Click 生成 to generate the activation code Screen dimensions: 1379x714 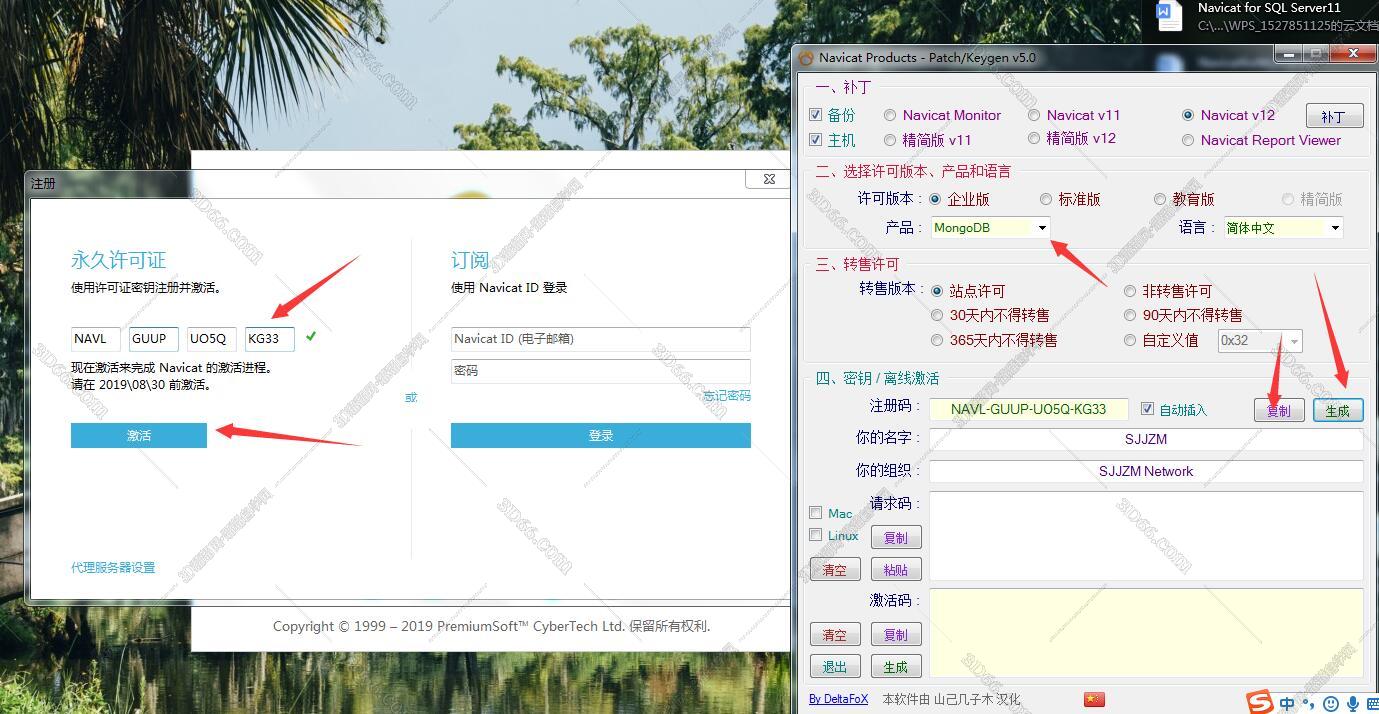[896, 667]
